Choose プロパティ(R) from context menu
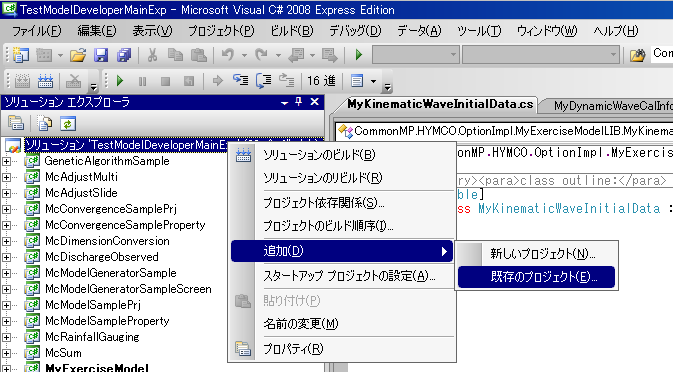Viewport: 673px width, 372px height. [x=342, y=349]
